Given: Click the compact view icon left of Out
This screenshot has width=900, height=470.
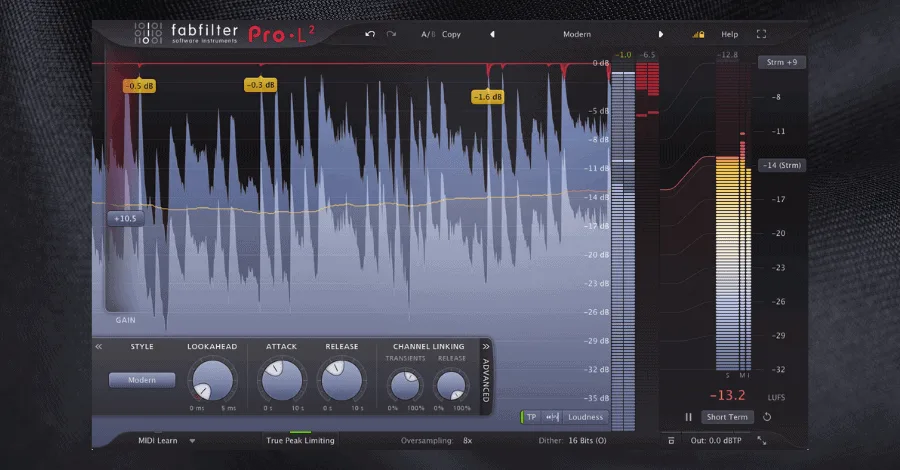Looking at the screenshot, I should (x=671, y=441).
